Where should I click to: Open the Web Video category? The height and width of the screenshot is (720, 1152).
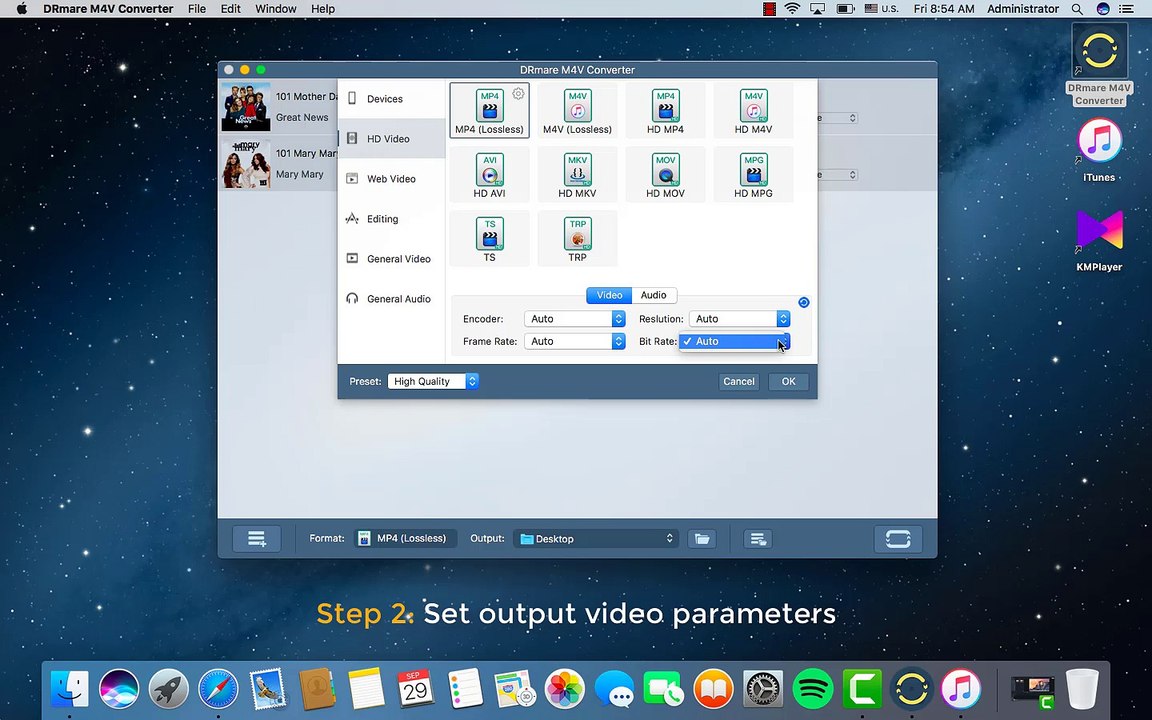pyautogui.click(x=391, y=179)
